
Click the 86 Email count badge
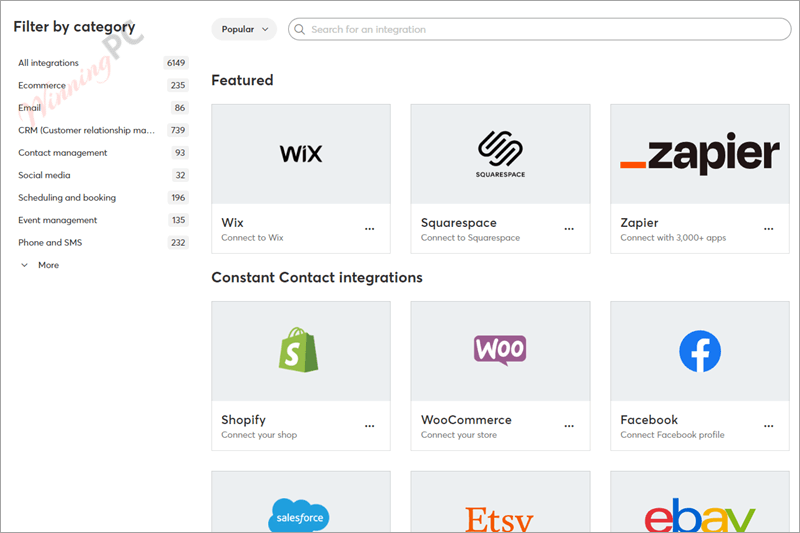point(180,108)
